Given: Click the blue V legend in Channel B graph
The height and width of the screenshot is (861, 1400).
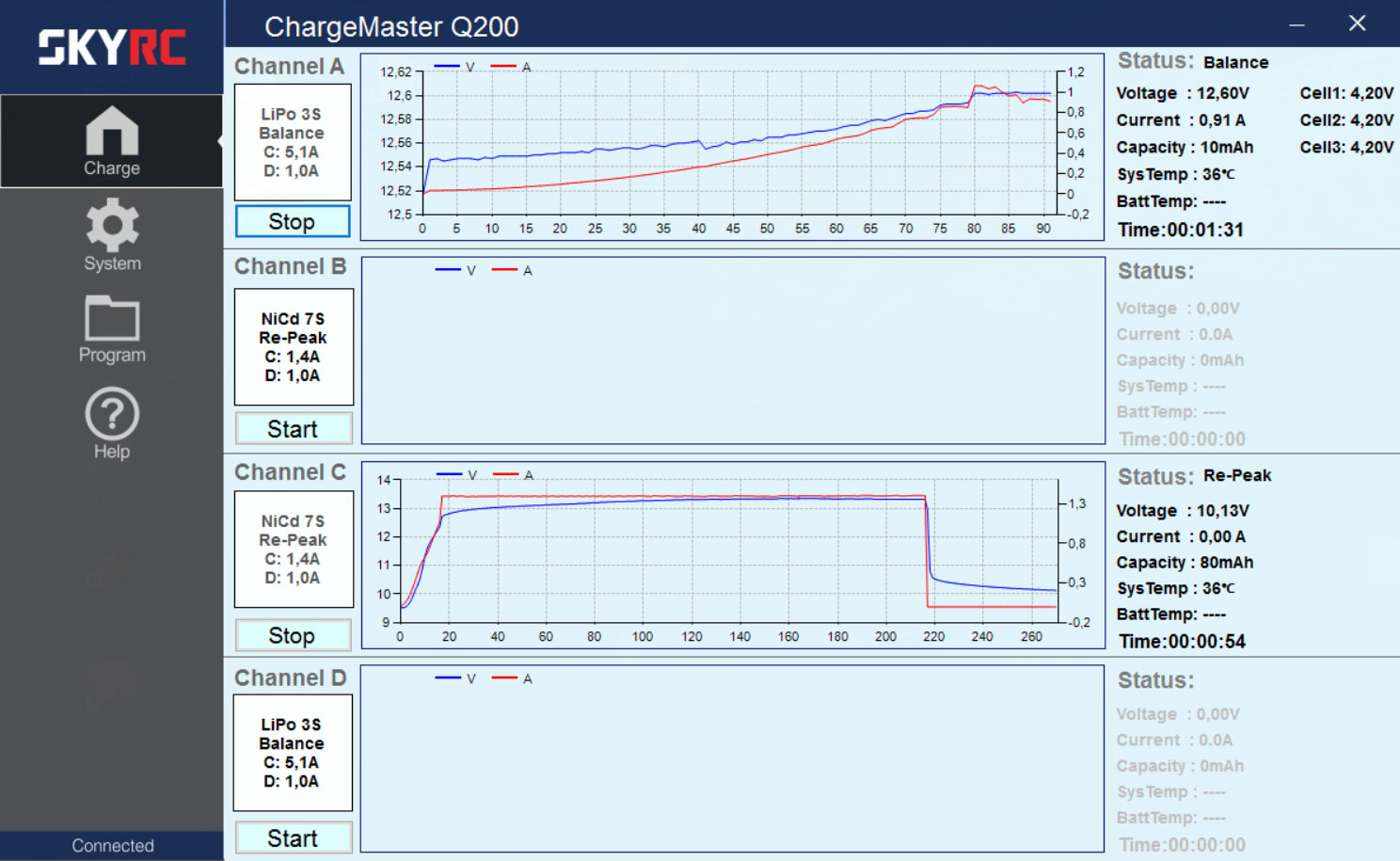Looking at the screenshot, I should coord(455,270).
